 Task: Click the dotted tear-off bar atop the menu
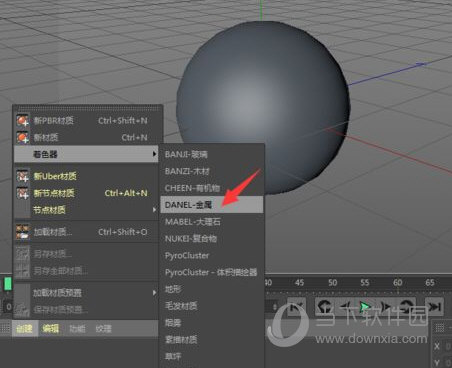point(88,108)
